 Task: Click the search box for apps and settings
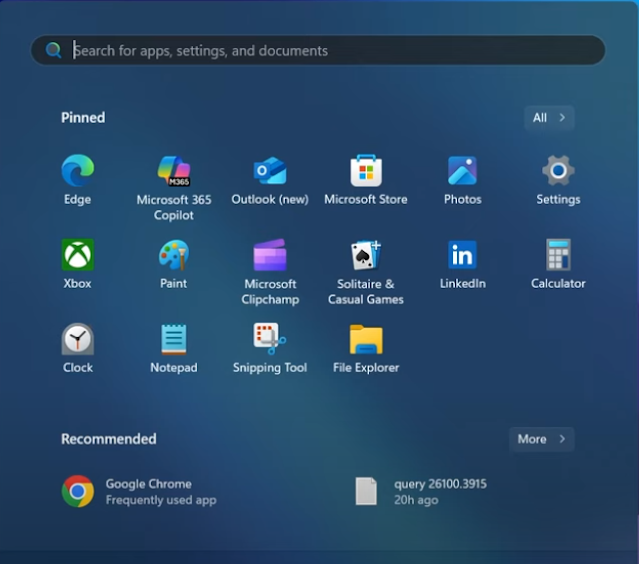[318, 50]
